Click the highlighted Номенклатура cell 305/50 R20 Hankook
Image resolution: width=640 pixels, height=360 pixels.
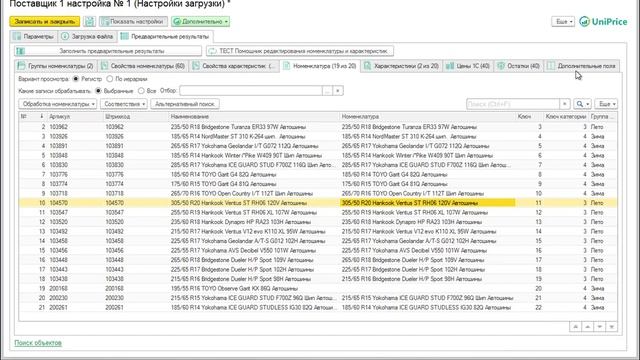point(427,203)
